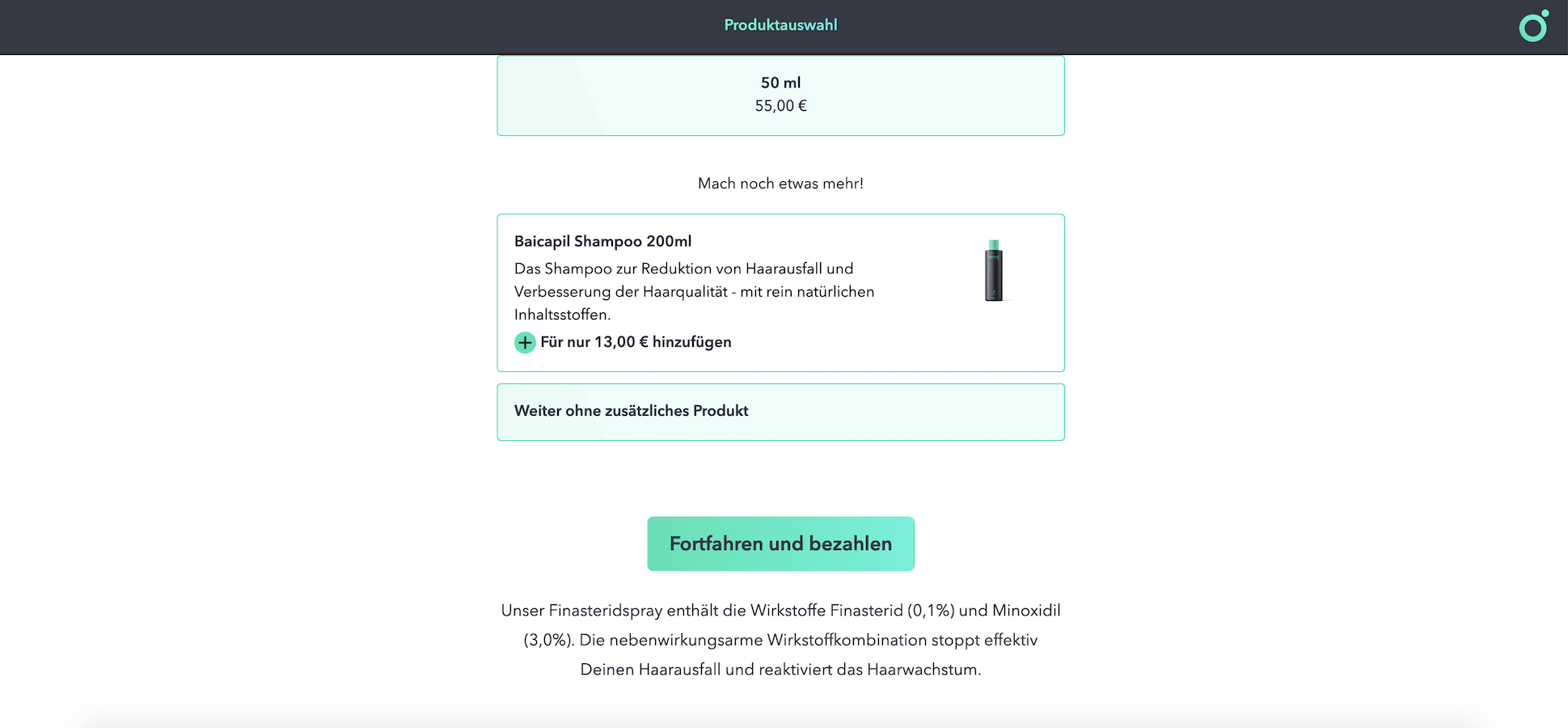This screenshot has width=1568, height=728.
Task: Click the 55,00 € price label
Action: point(780,106)
